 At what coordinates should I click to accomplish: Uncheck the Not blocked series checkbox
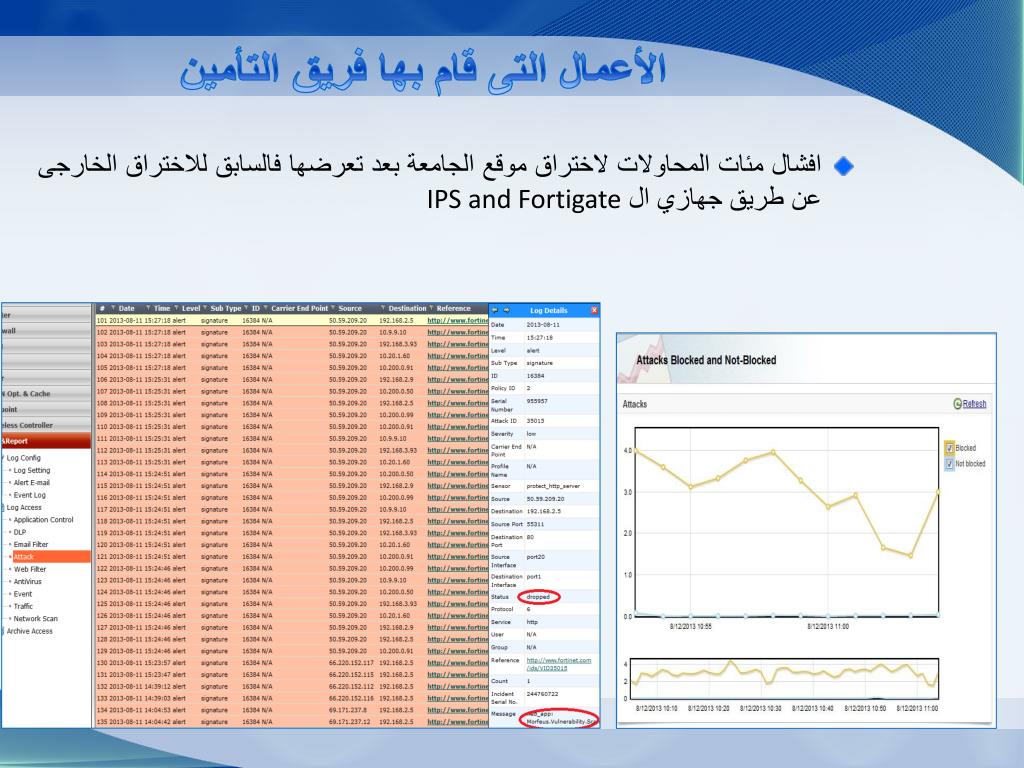click(x=950, y=464)
